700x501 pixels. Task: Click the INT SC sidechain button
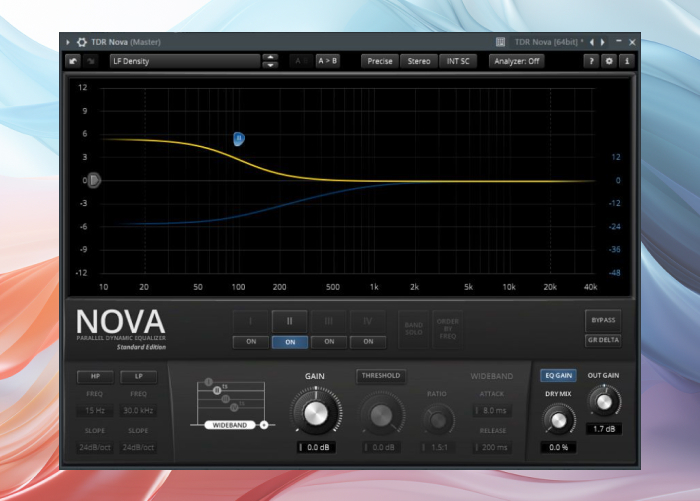click(x=458, y=61)
